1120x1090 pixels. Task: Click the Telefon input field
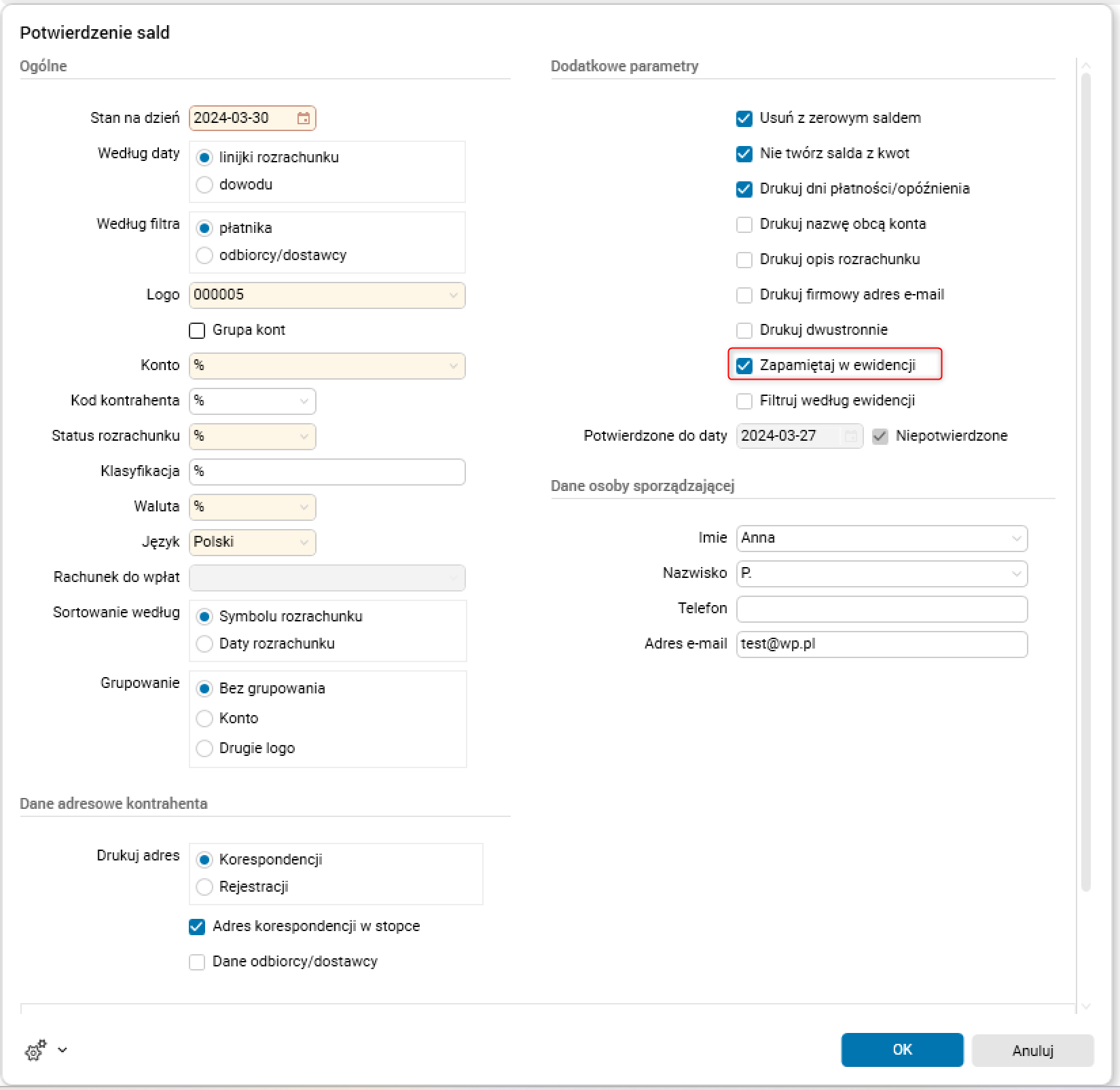point(881,608)
